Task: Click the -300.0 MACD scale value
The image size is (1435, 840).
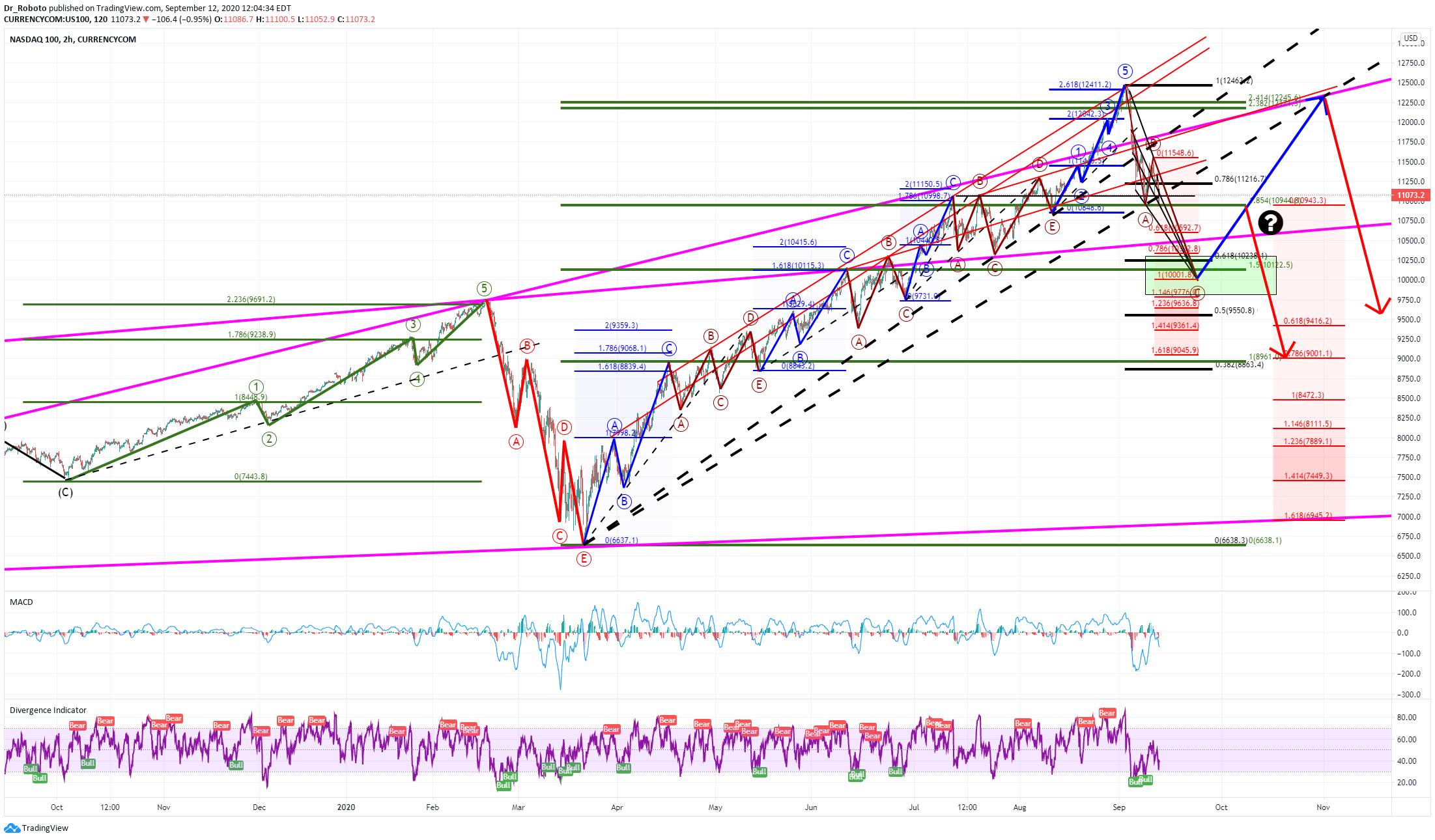Action: pos(1409,695)
